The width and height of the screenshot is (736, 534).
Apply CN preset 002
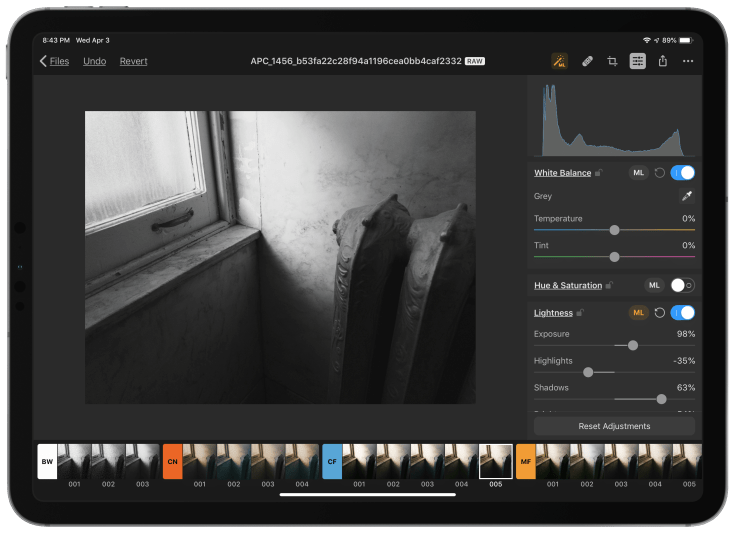tap(234, 461)
